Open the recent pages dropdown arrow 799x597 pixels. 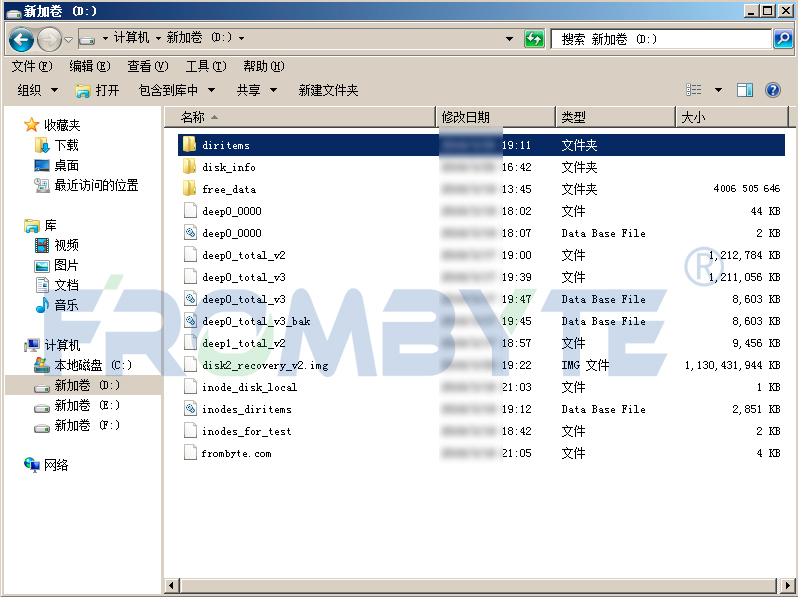pyautogui.click(x=68, y=39)
